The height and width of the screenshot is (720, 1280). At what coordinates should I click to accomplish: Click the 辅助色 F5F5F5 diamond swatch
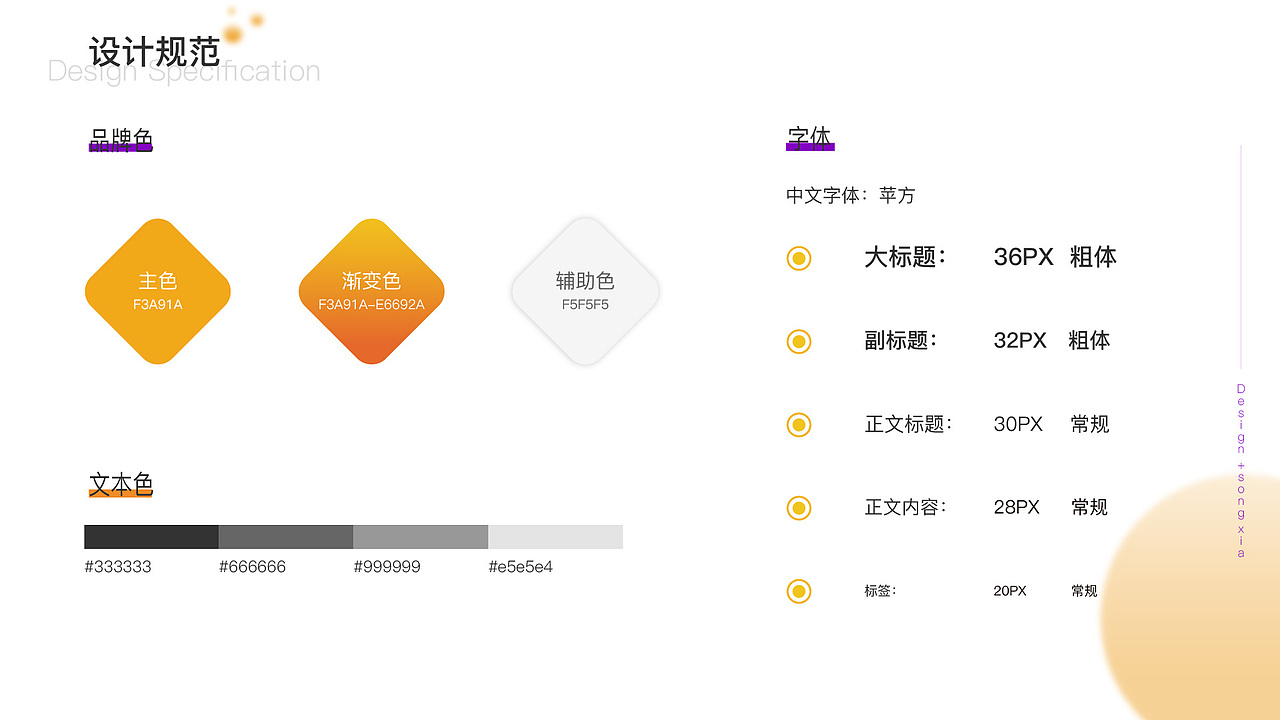click(585, 291)
